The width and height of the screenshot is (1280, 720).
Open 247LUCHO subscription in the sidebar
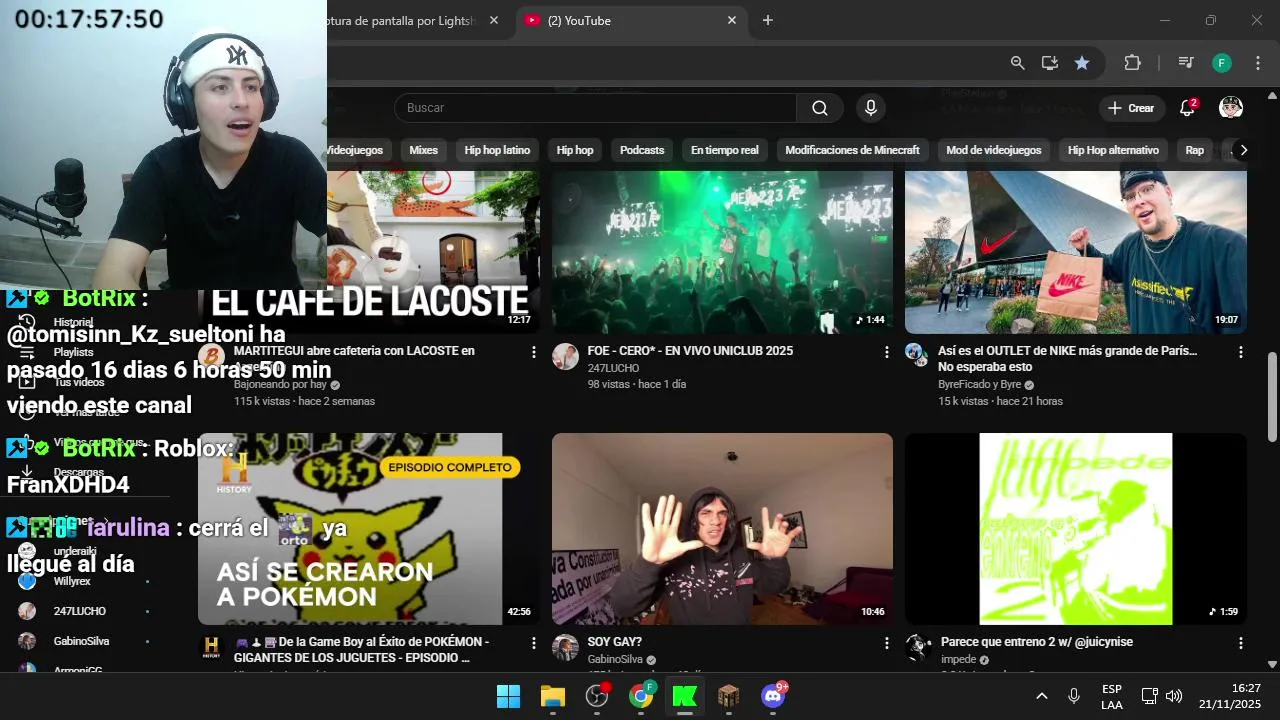80,611
